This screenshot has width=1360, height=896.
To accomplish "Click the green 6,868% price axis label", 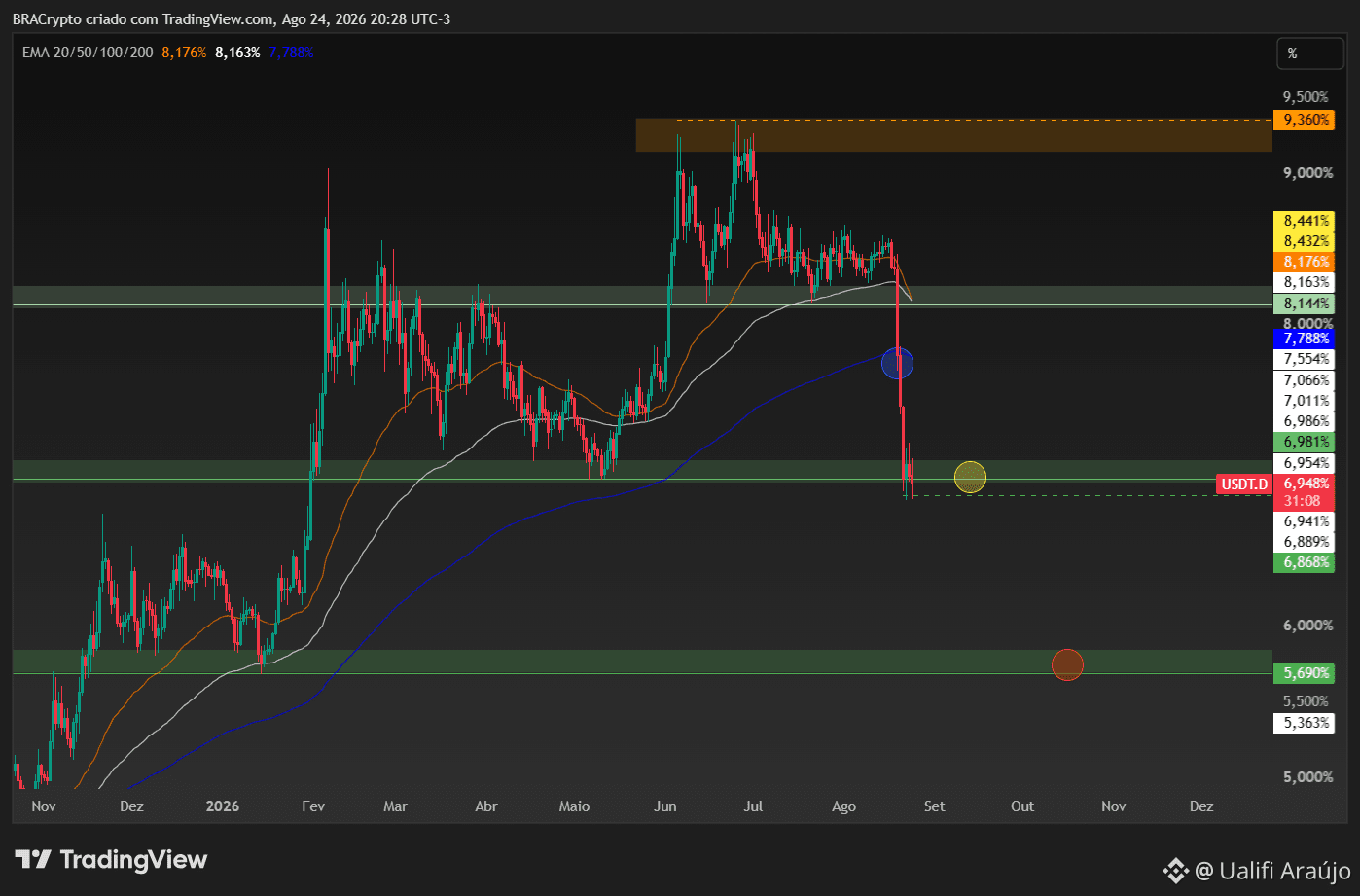I will 1303,562.
